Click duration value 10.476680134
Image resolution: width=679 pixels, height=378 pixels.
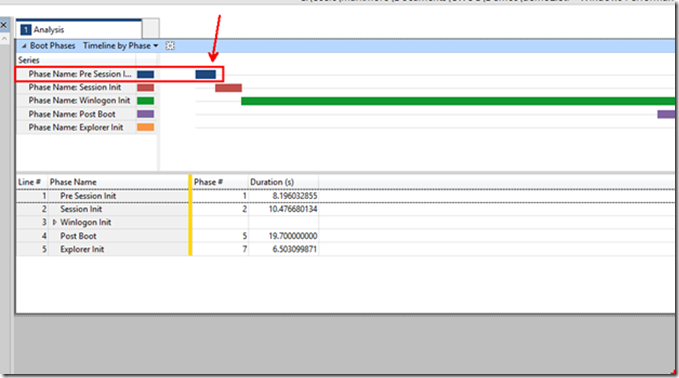(293, 209)
